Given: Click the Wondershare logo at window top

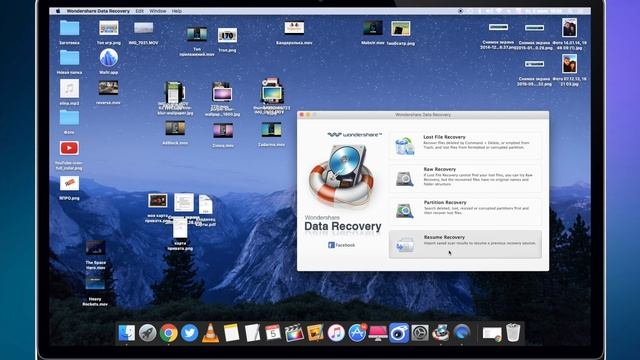Looking at the screenshot, I should [x=354, y=134].
